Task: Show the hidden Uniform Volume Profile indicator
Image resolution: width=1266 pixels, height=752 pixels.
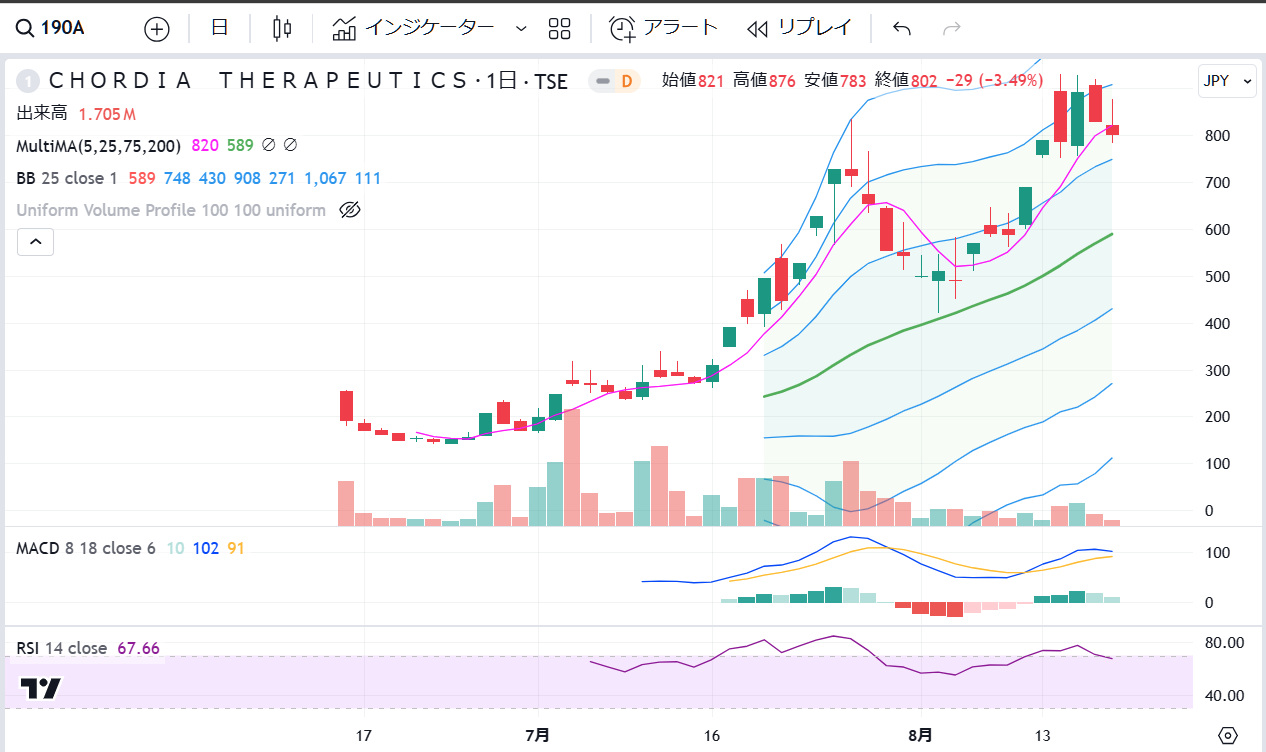Action: pyautogui.click(x=349, y=210)
